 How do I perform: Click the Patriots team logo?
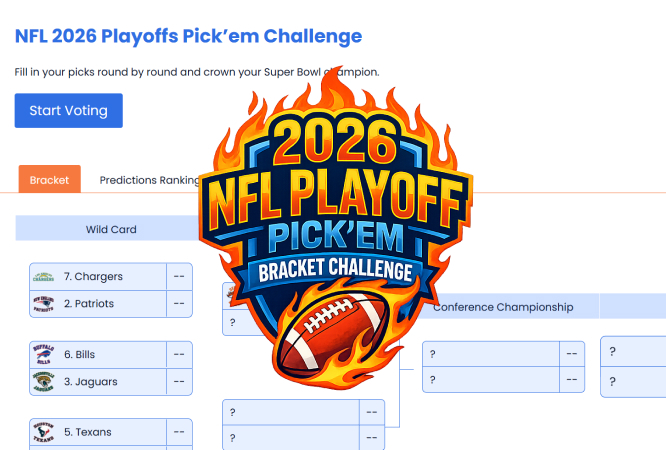coord(44,303)
